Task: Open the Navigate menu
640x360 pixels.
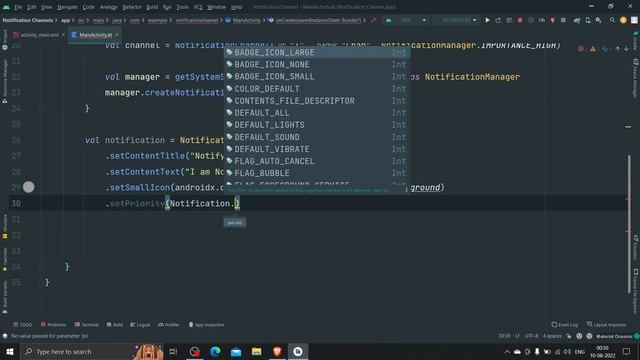Action: point(67,7)
